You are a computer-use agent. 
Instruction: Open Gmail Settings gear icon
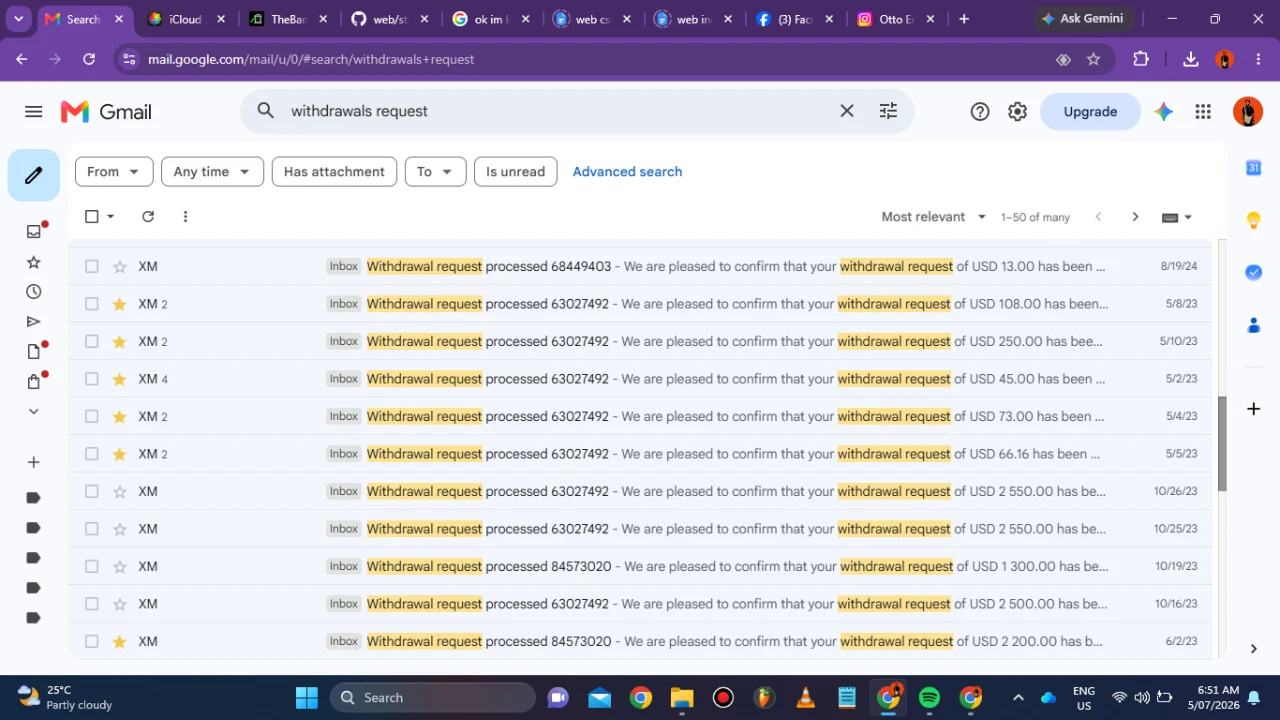1017,112
